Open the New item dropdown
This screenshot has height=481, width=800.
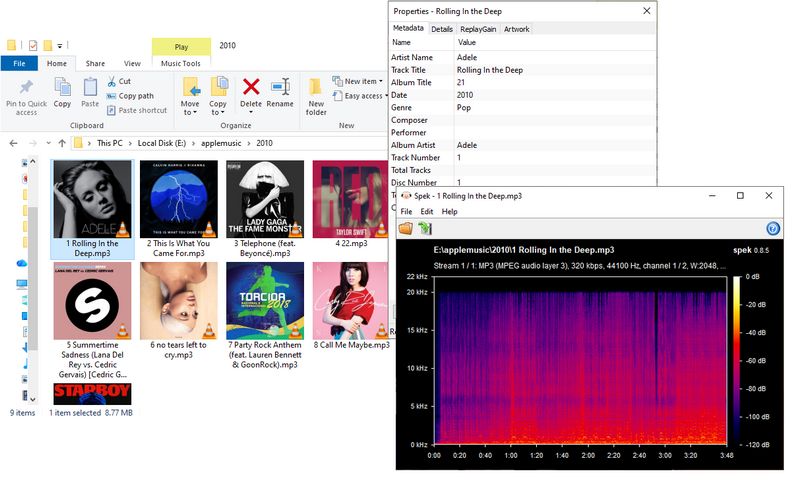[357, 81]
